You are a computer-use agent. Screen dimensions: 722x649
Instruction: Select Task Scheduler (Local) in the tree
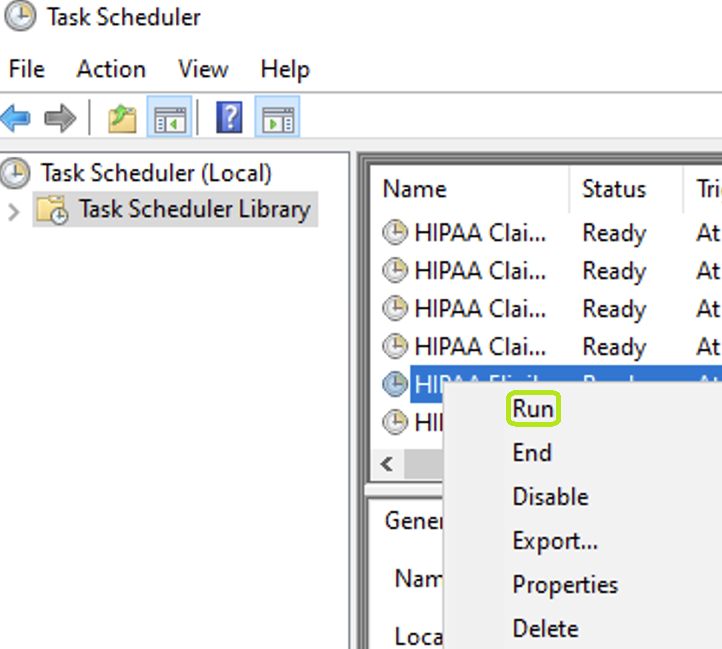156,173
